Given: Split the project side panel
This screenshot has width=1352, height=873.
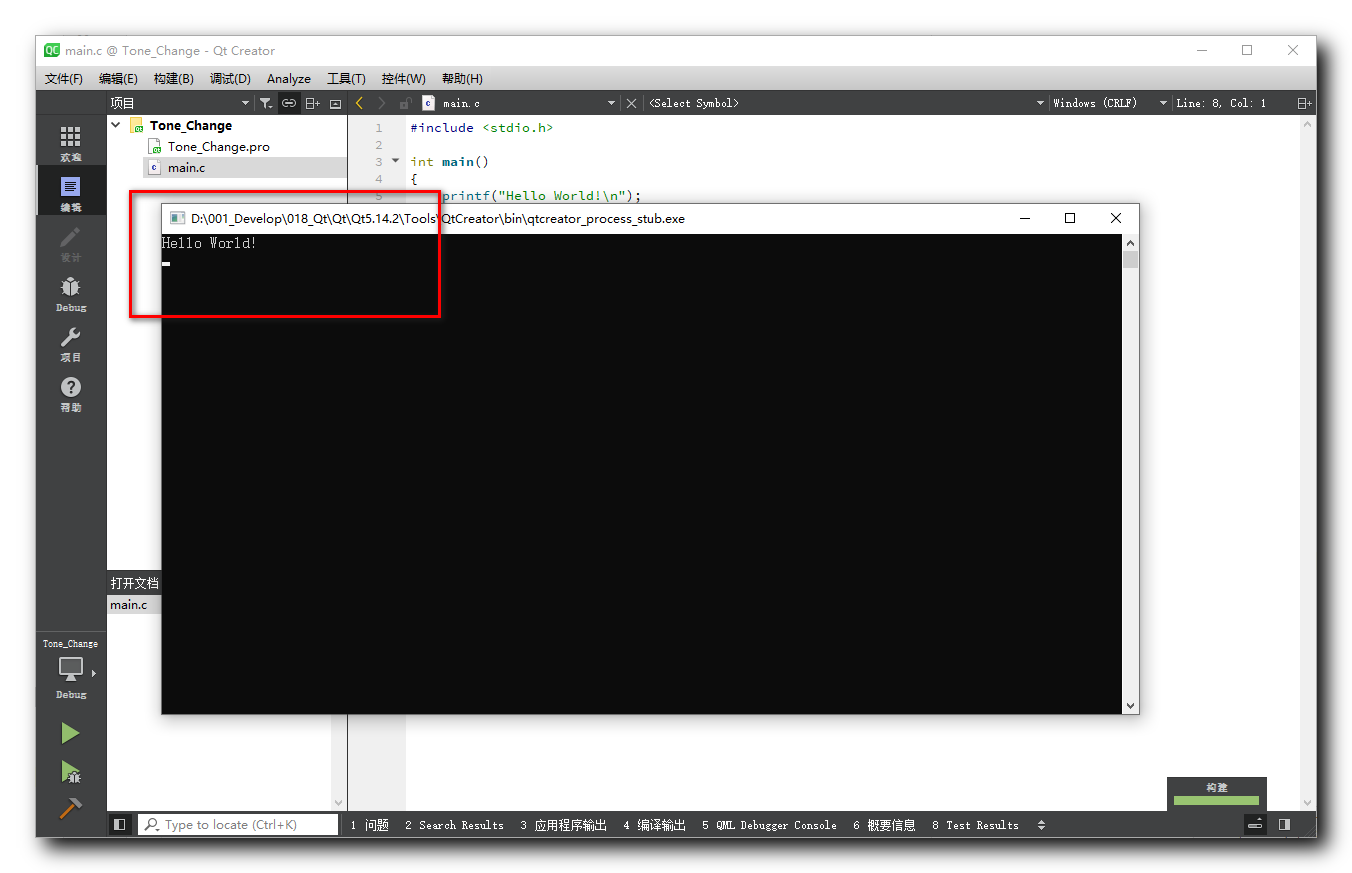Looking at the screenshot, I should [312, 103].
